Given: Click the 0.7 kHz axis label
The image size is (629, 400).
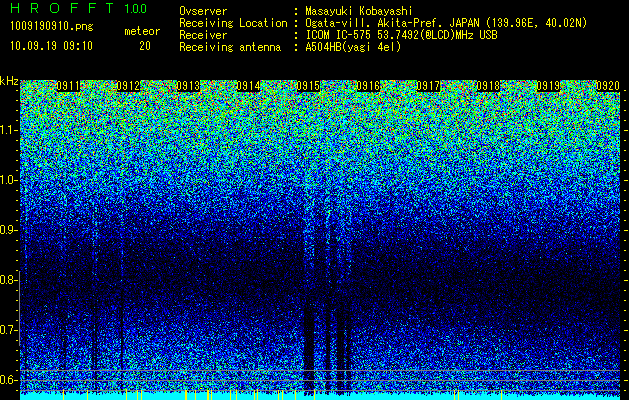Looking at the screenshot, I should (9, 330).
